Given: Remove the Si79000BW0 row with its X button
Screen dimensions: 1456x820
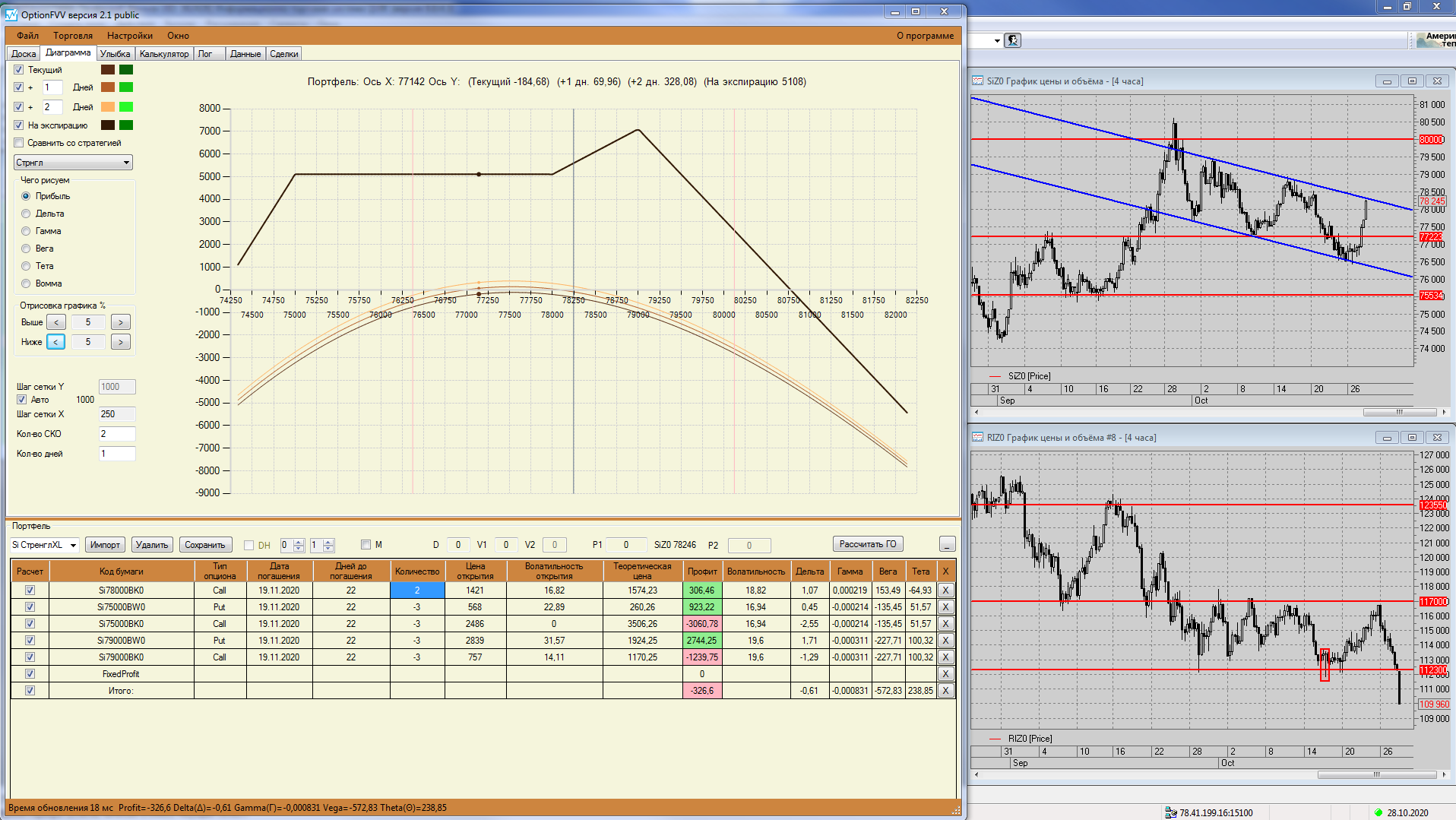Looking at the screenshot, I should tap(945, 641).
